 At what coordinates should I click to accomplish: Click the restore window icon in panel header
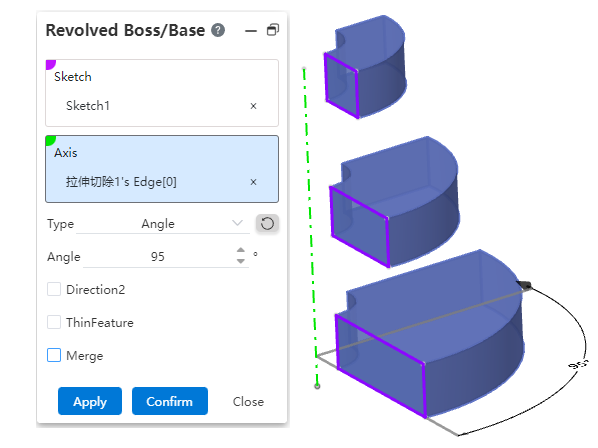pyautogui.click(x=273, y=30)
